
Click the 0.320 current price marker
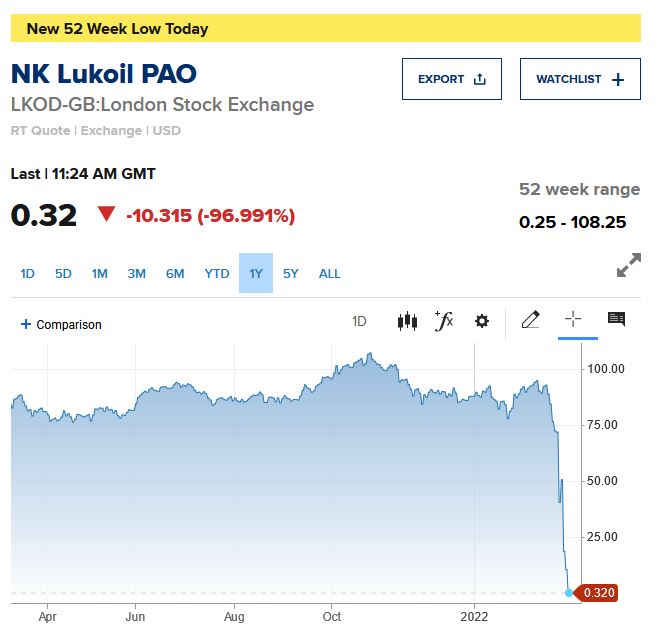(x=597, y=593)
